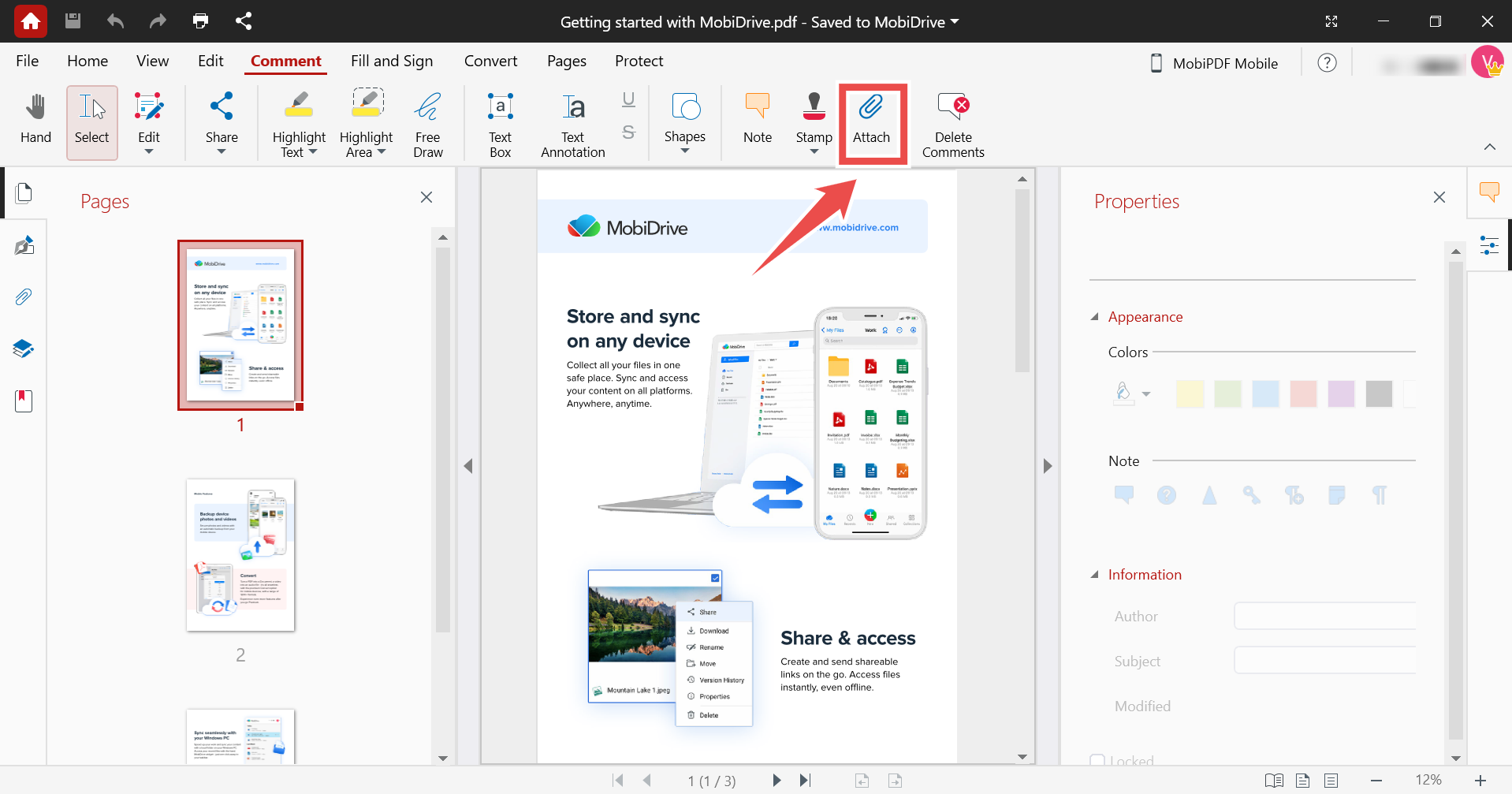The height and width of the screenshot is (794, 1512).
Task: Choose the question-mark note style under Note
Action: [x=1166, y=495]
